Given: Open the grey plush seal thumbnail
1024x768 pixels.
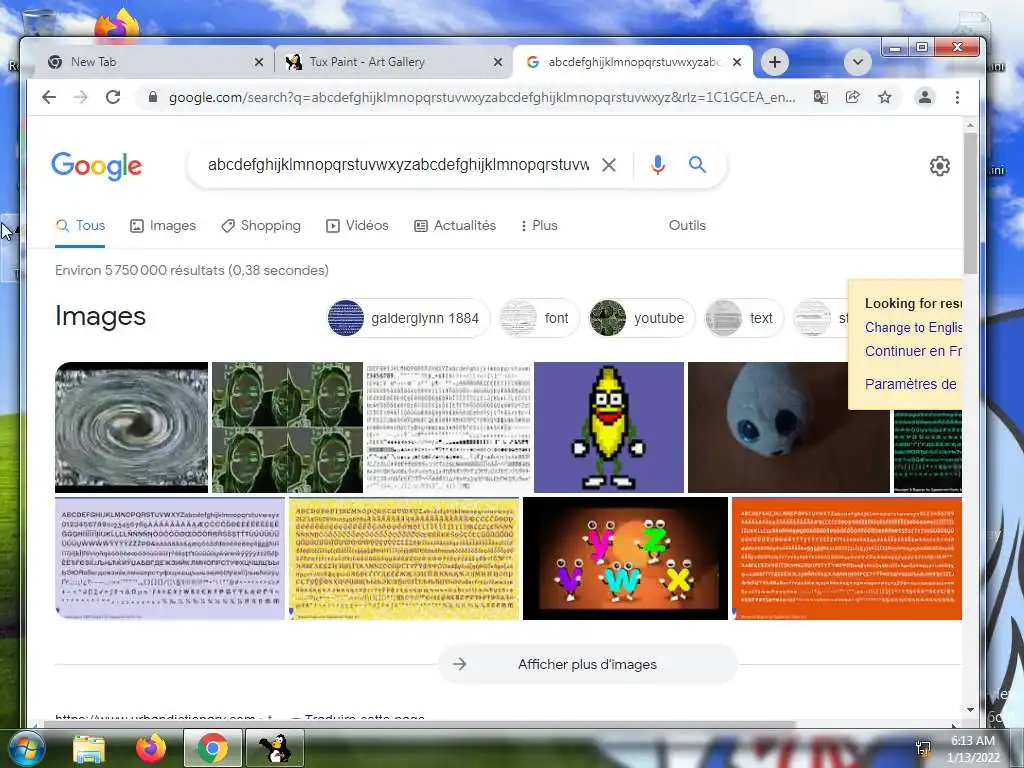Looking at the screenshot, I should point(788,427).
